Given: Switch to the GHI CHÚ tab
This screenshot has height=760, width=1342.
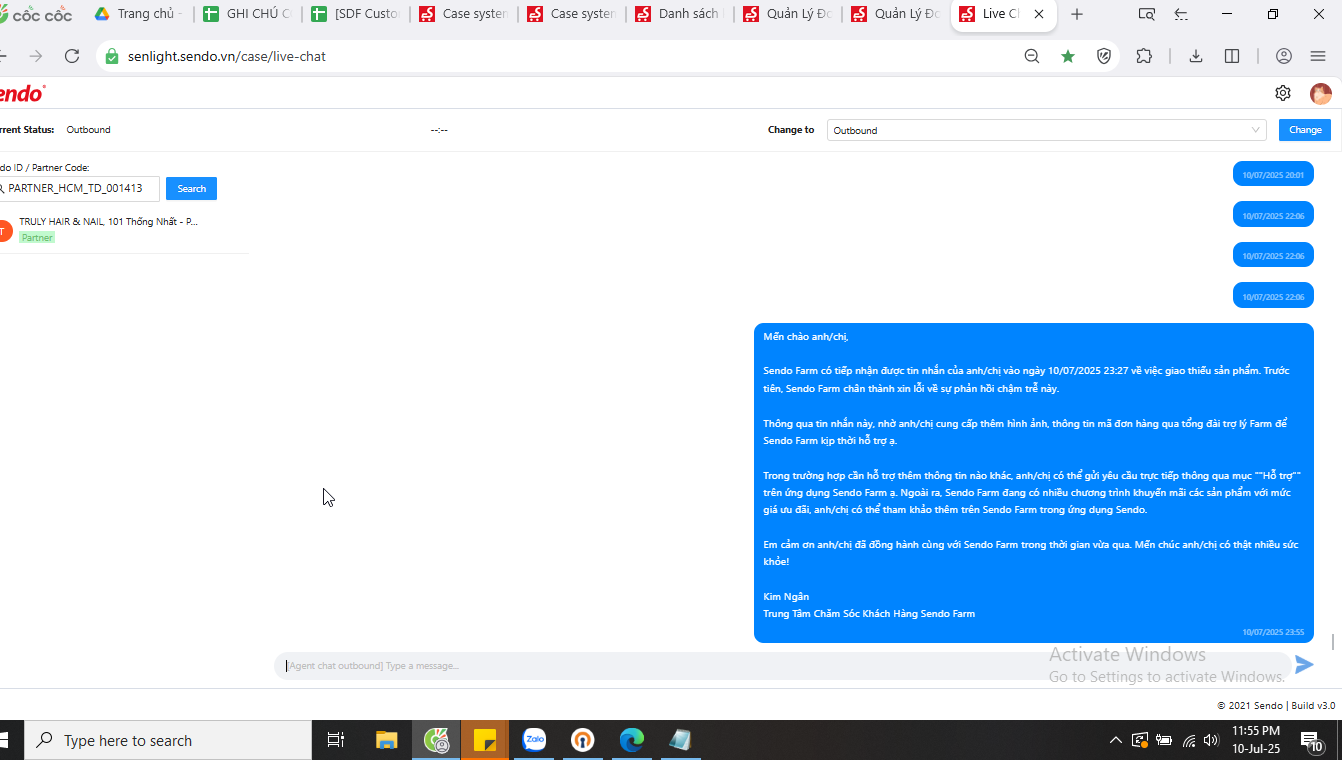Looking at the screenshot, I should (247, 14).
